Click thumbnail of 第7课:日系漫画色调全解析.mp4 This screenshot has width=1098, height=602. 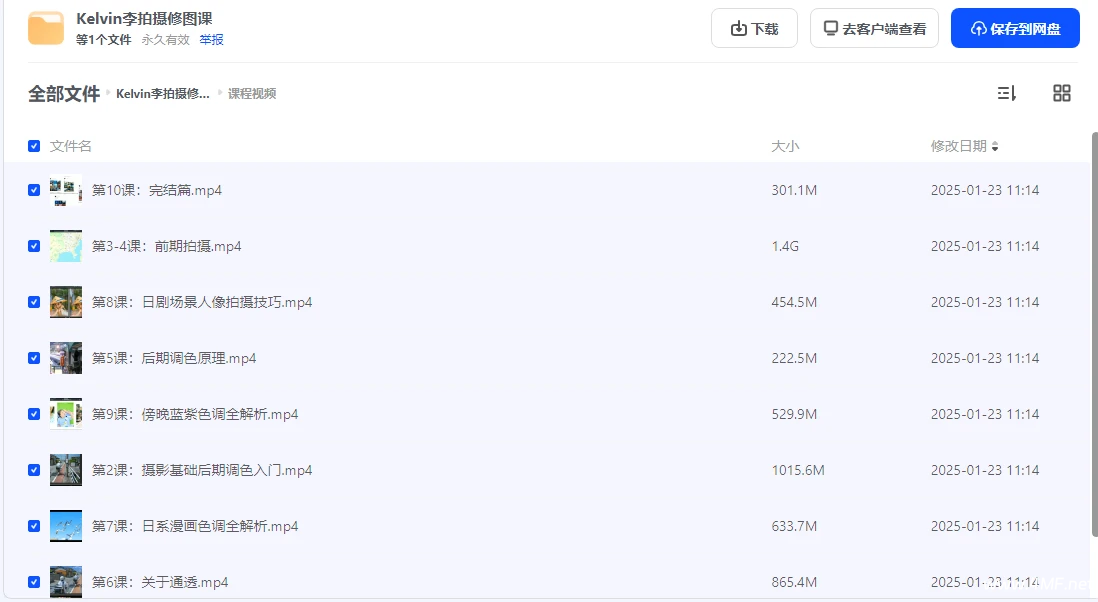[66, 526]
